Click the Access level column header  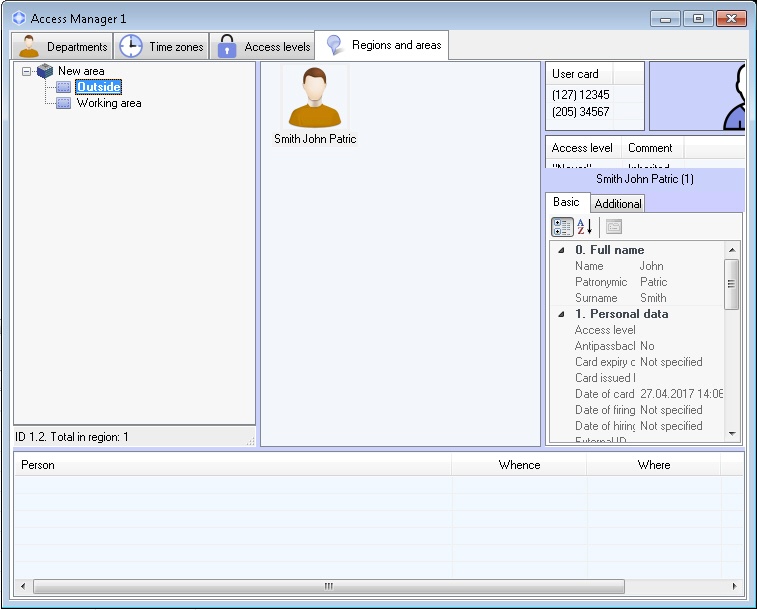tap(583, 148)
